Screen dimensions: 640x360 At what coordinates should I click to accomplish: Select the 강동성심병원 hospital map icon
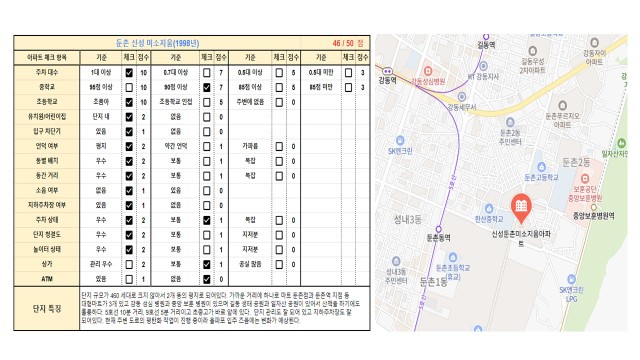click(427, 71)
